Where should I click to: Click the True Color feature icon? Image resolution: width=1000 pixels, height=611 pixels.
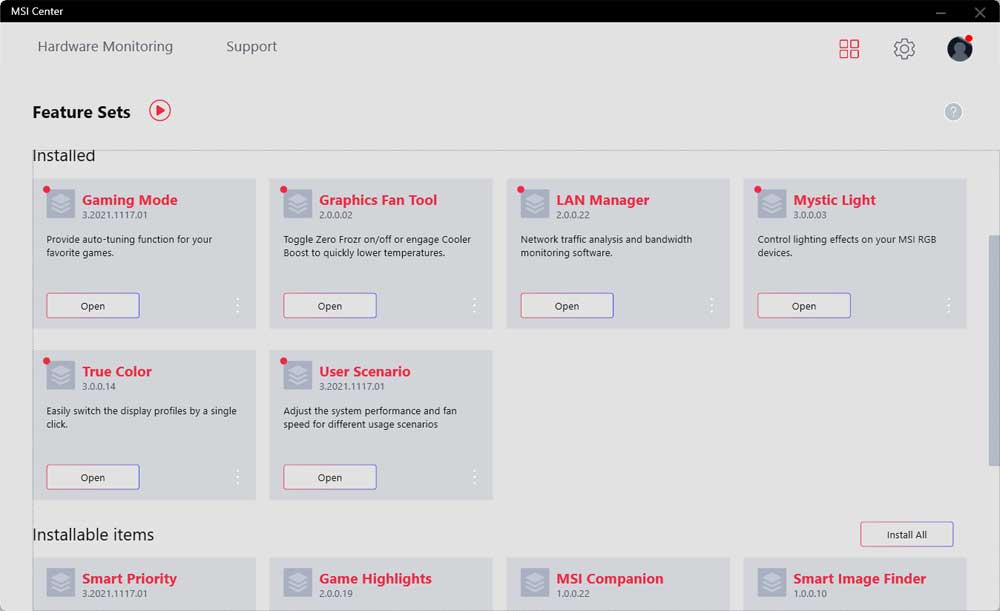coord(61,376)
